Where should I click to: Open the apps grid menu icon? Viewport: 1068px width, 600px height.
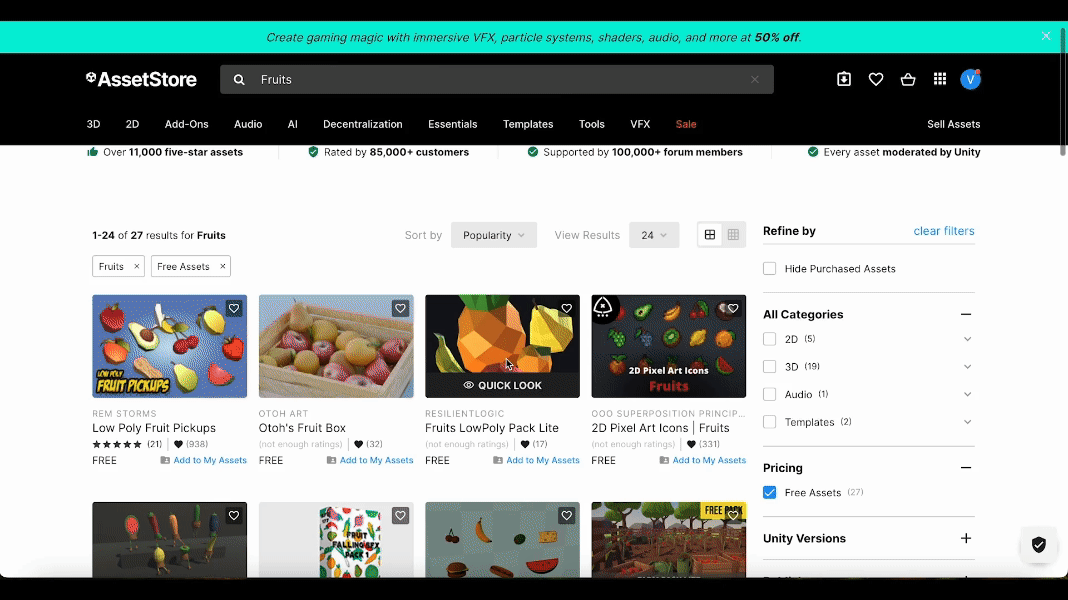click(940, 79)
